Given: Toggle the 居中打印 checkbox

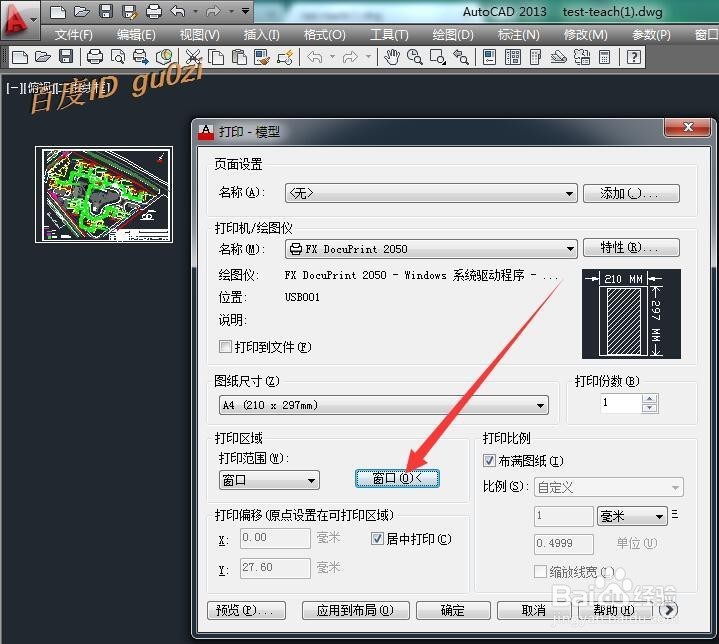Looking at the screenshot, I should pos(377,539).
